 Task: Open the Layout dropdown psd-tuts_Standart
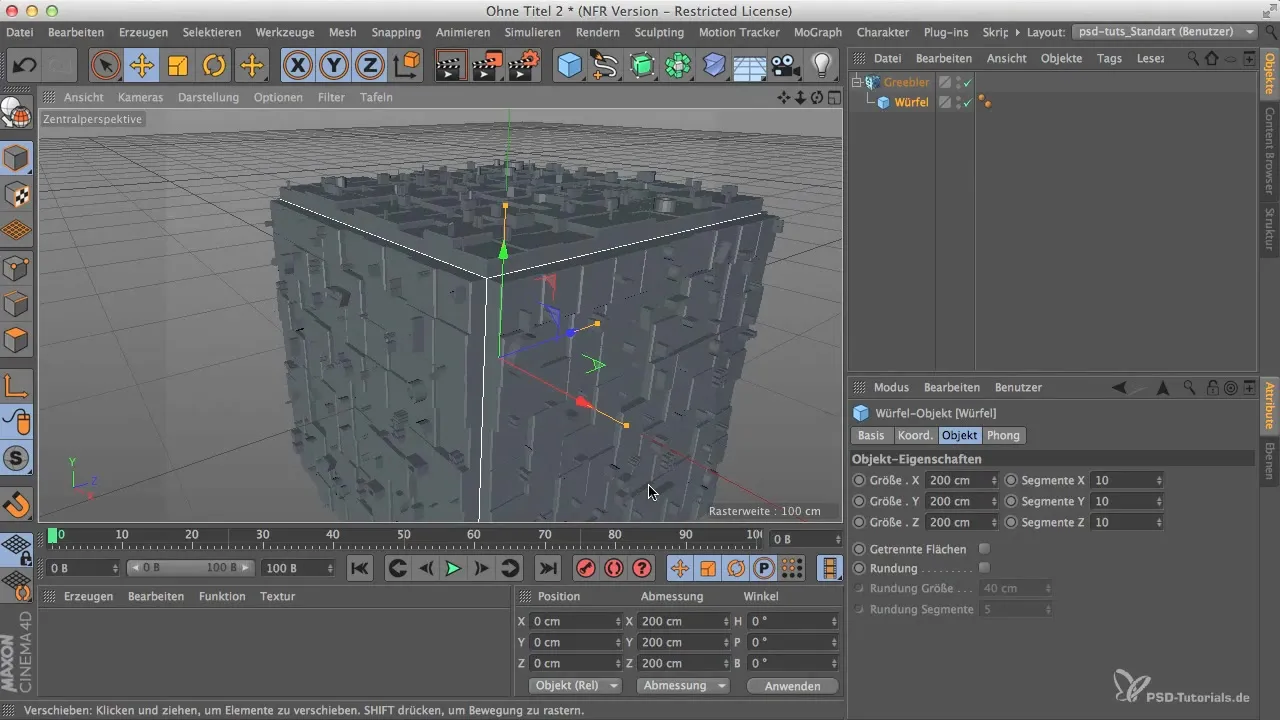[x=1164, y=32]
